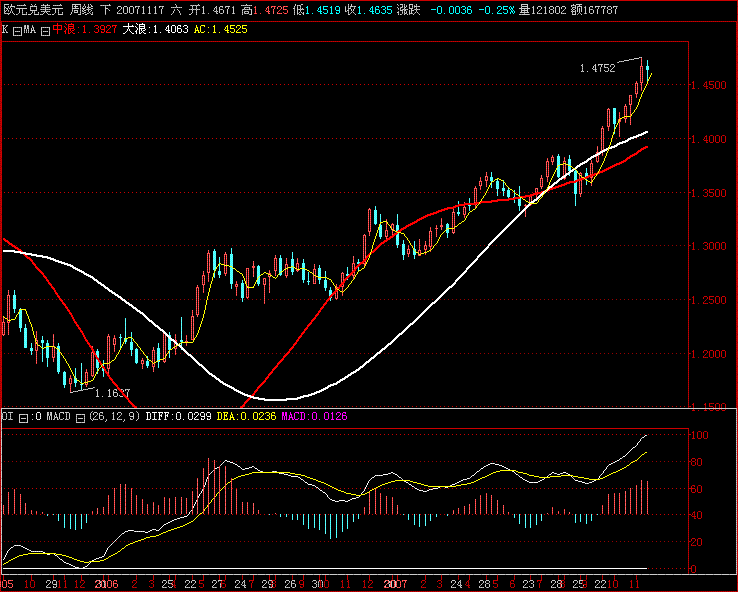Click the 2007 year marker on time axis
The height and width of the screenshot is (592, 738).
coord(395,584)
